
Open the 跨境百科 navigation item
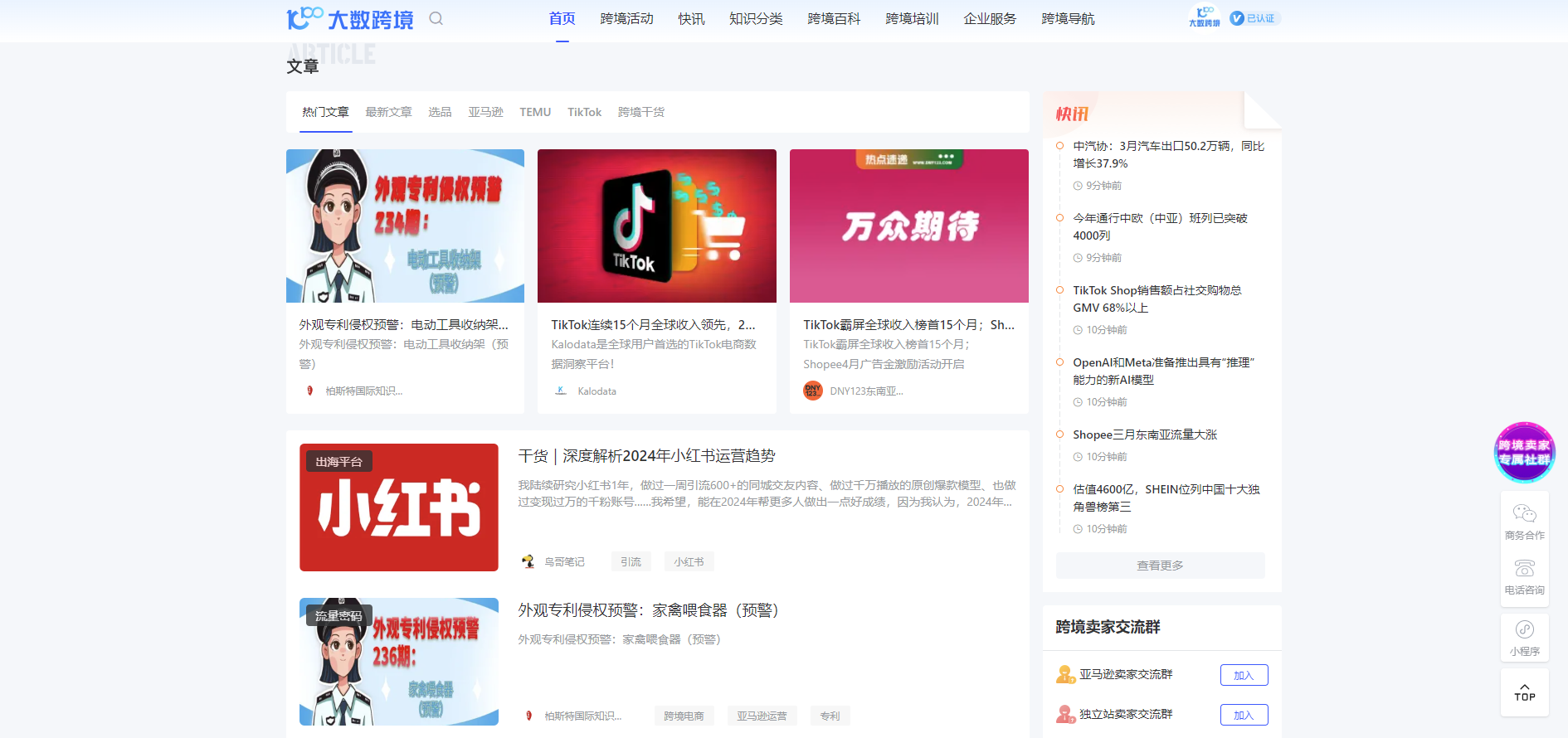click(x=834, y=18)
